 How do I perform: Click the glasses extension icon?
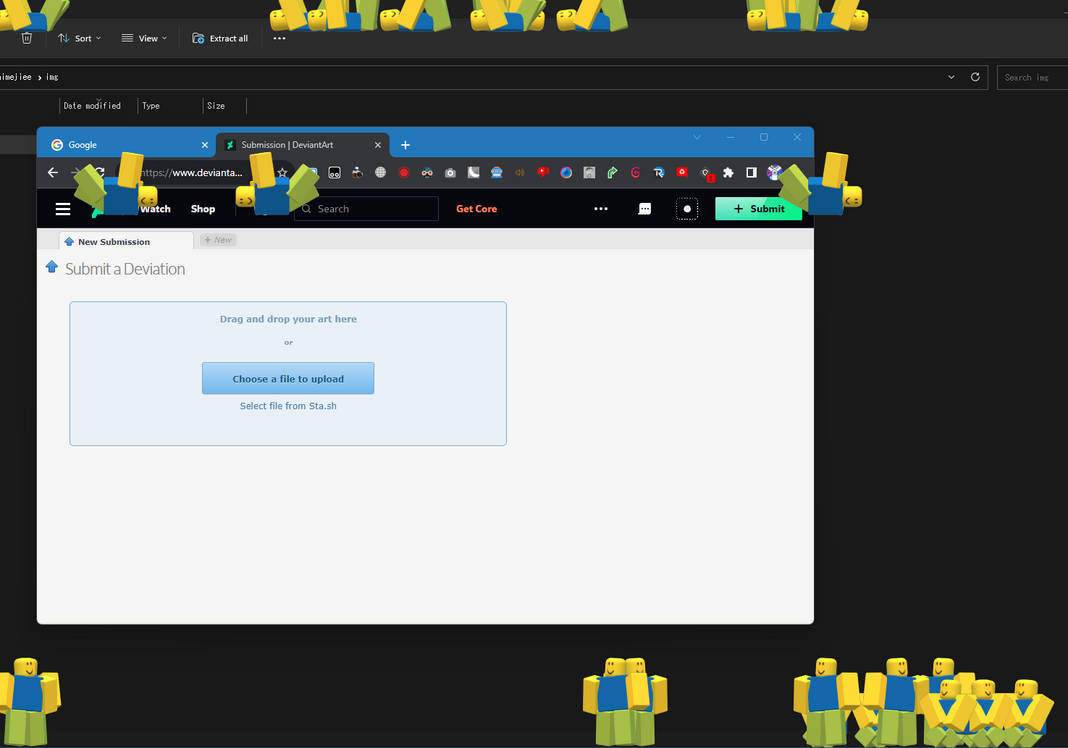click(427, 172)
